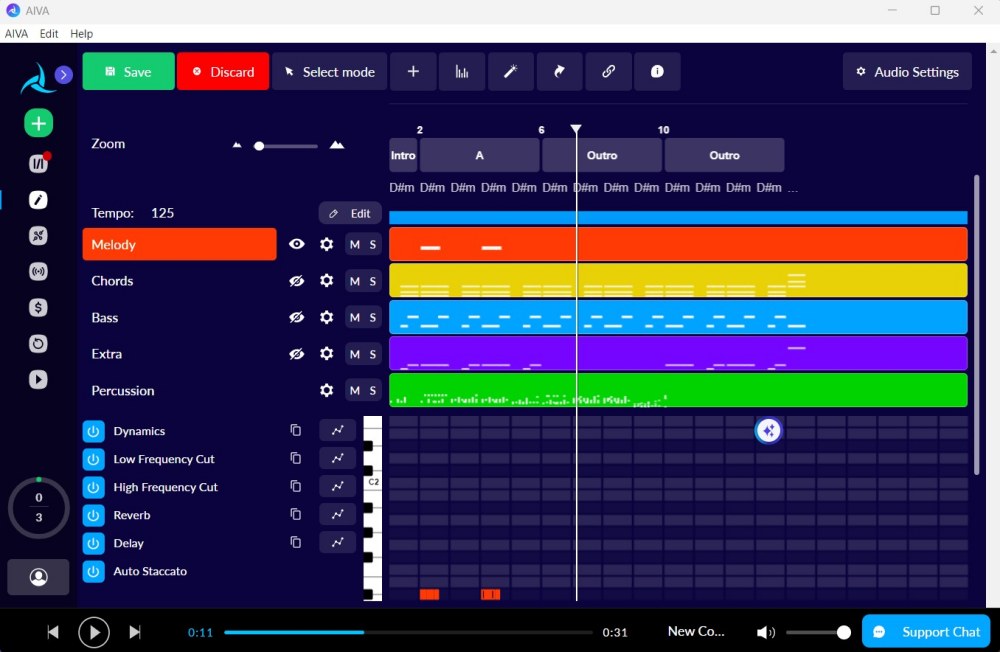Screen dimensions: 1000x652
Task: Mute audio with the speaker icon
Action: (x=765, y=632)
